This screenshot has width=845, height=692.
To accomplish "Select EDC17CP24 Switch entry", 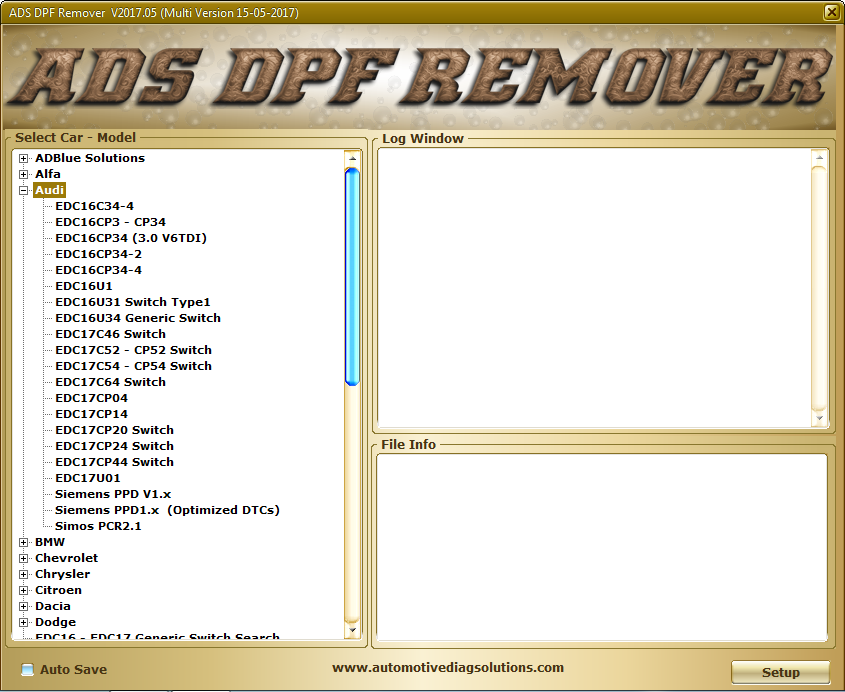I will (x=114, y=446).
